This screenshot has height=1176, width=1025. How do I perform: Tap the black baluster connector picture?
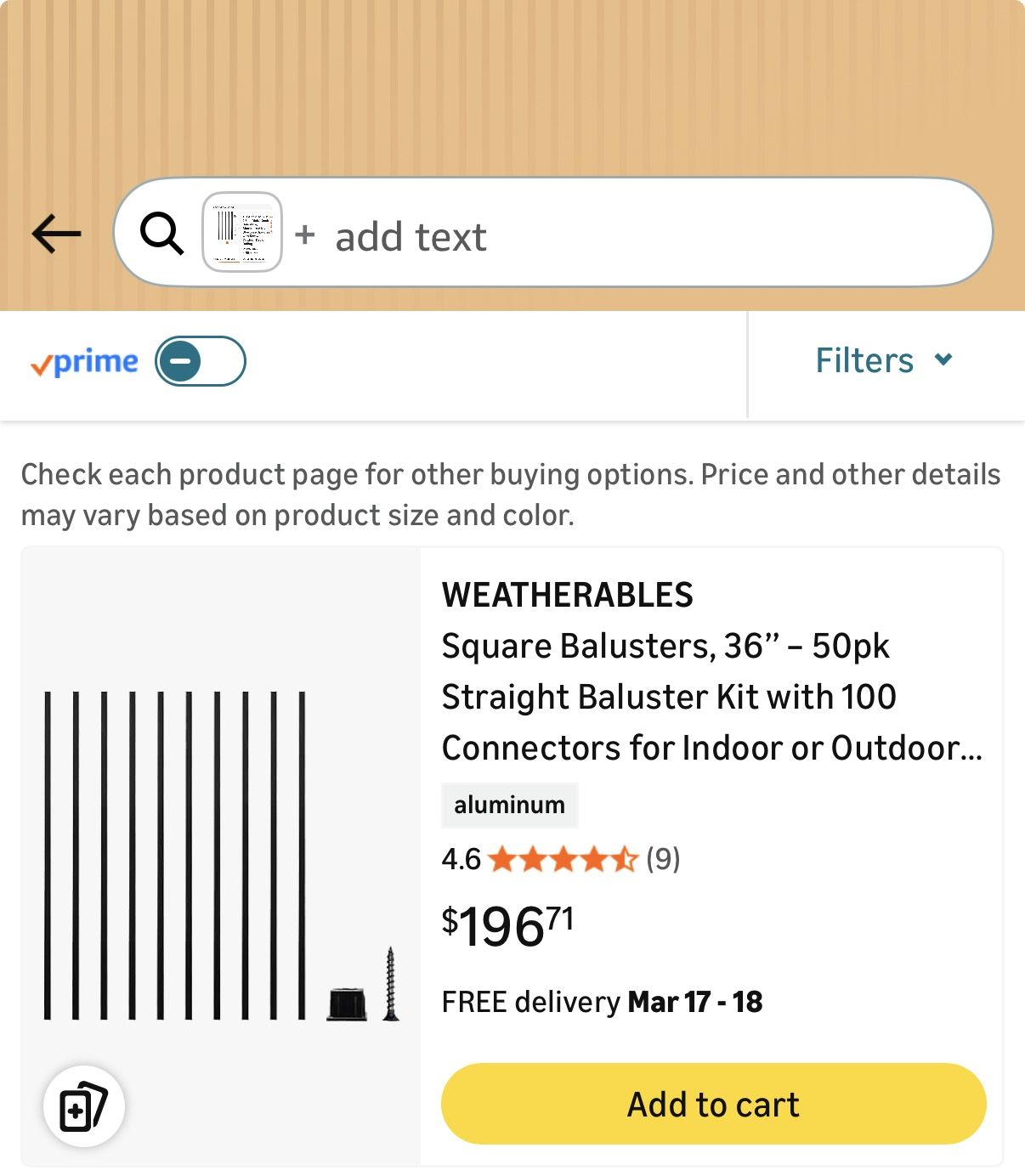(347, 1004)
